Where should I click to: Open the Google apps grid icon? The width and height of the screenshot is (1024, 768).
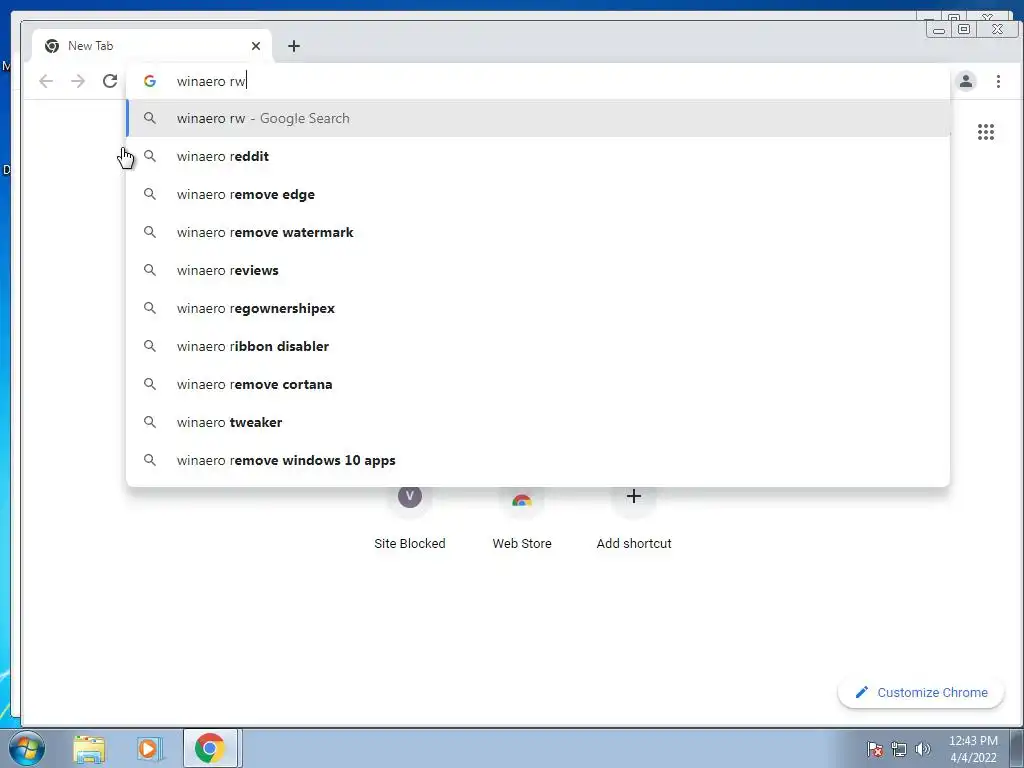click(x=985, y=132)
